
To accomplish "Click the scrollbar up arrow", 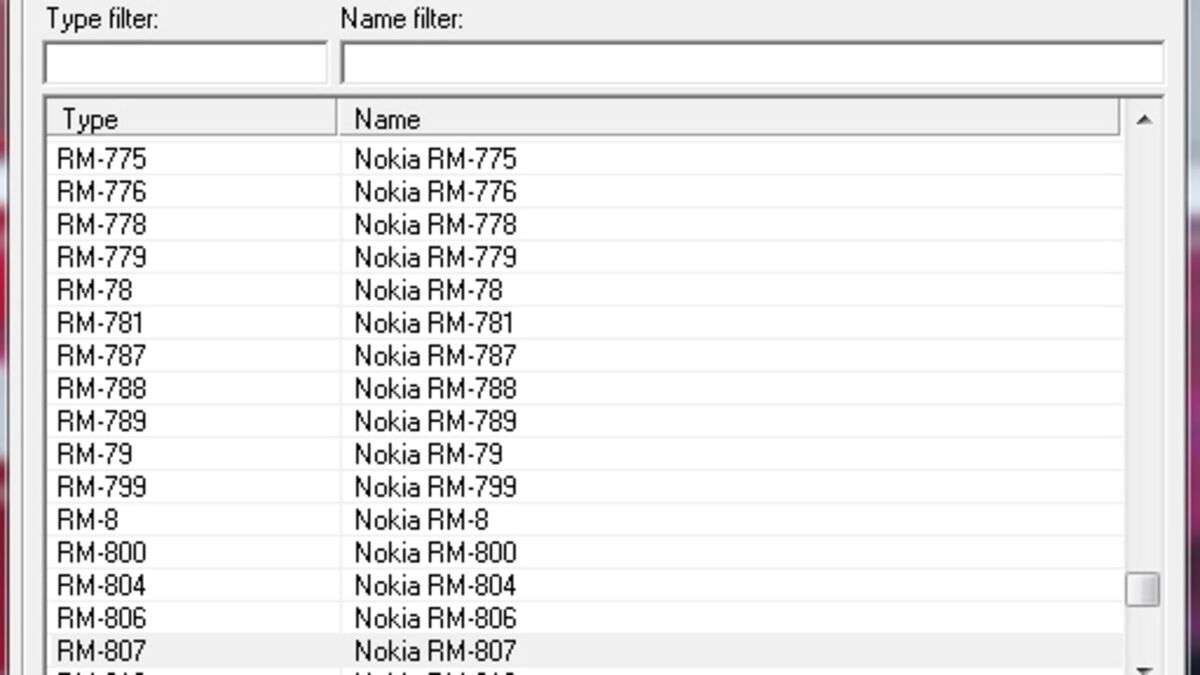I will click(1143, 120).
